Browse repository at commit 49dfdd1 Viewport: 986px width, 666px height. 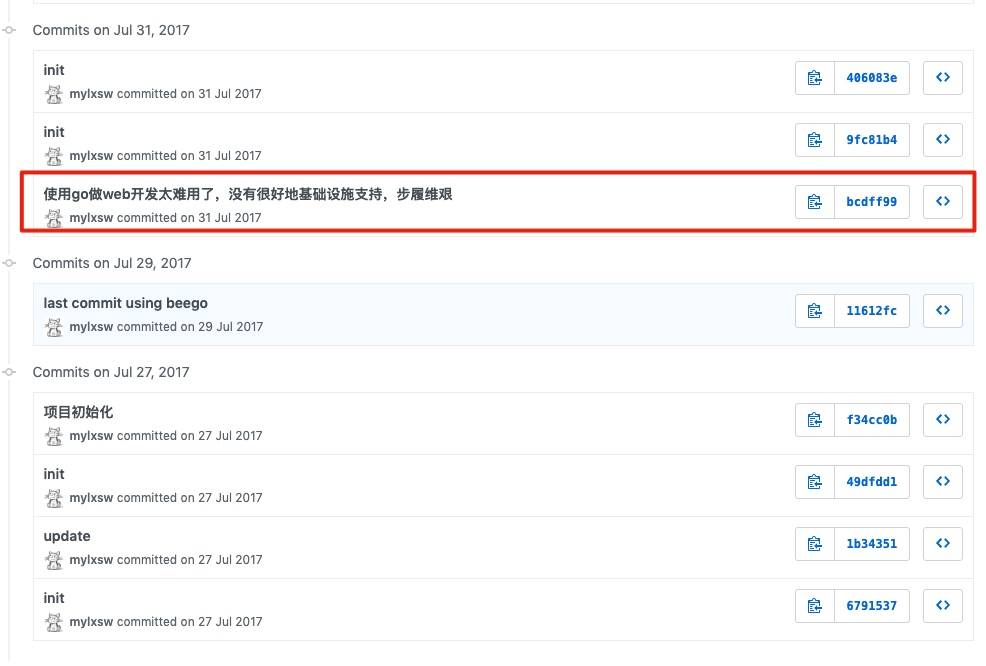click(943, 482)
